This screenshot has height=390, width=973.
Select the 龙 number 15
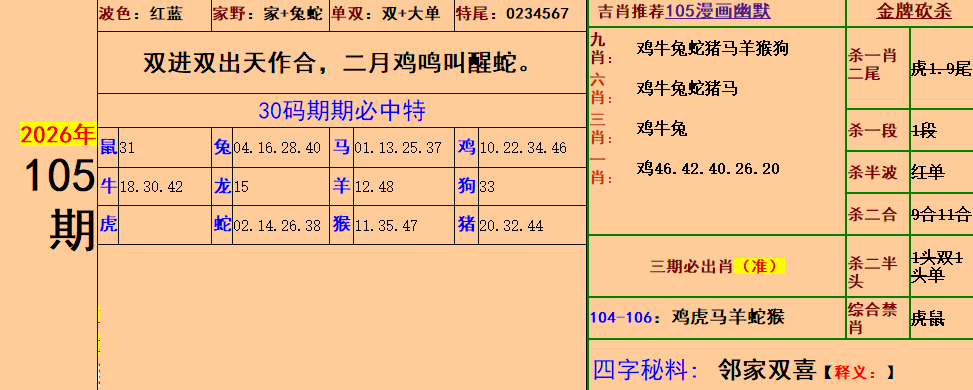point(241,187)
